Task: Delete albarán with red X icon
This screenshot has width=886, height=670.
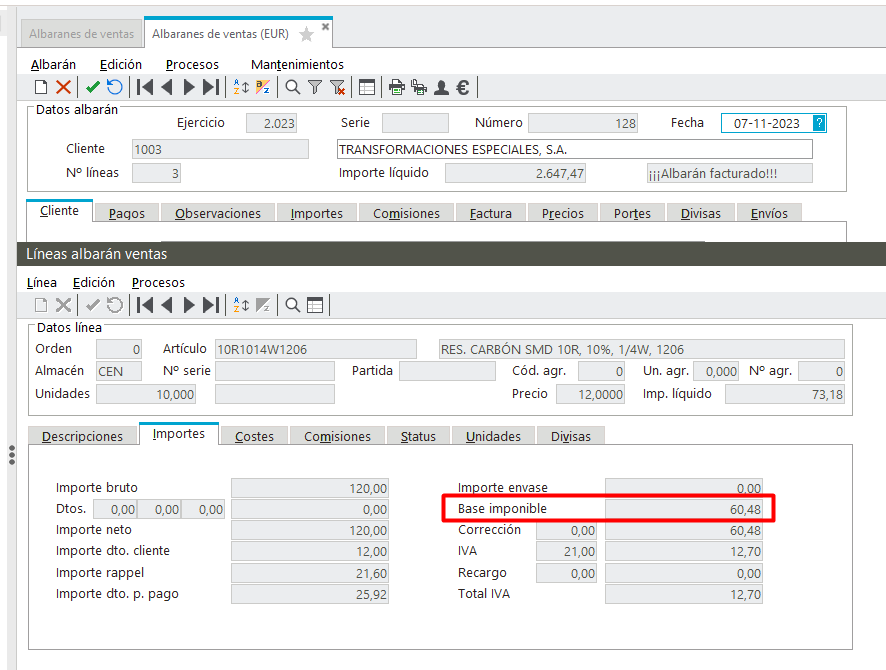Action: click(63, 87)
